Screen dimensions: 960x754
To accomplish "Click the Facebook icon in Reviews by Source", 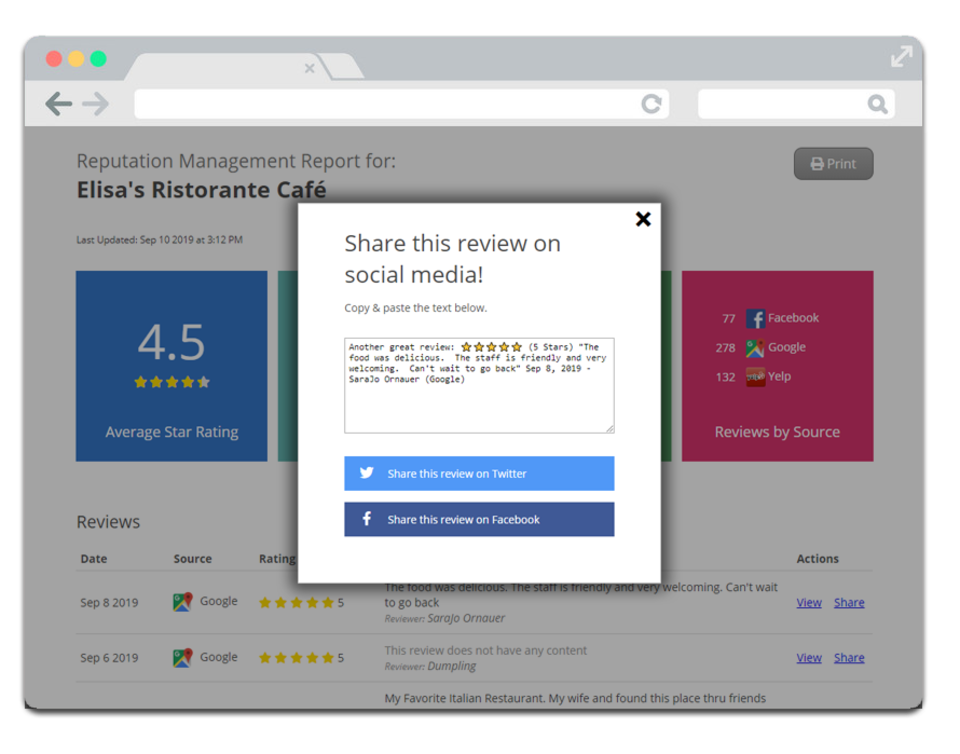I will coord(755,318).
